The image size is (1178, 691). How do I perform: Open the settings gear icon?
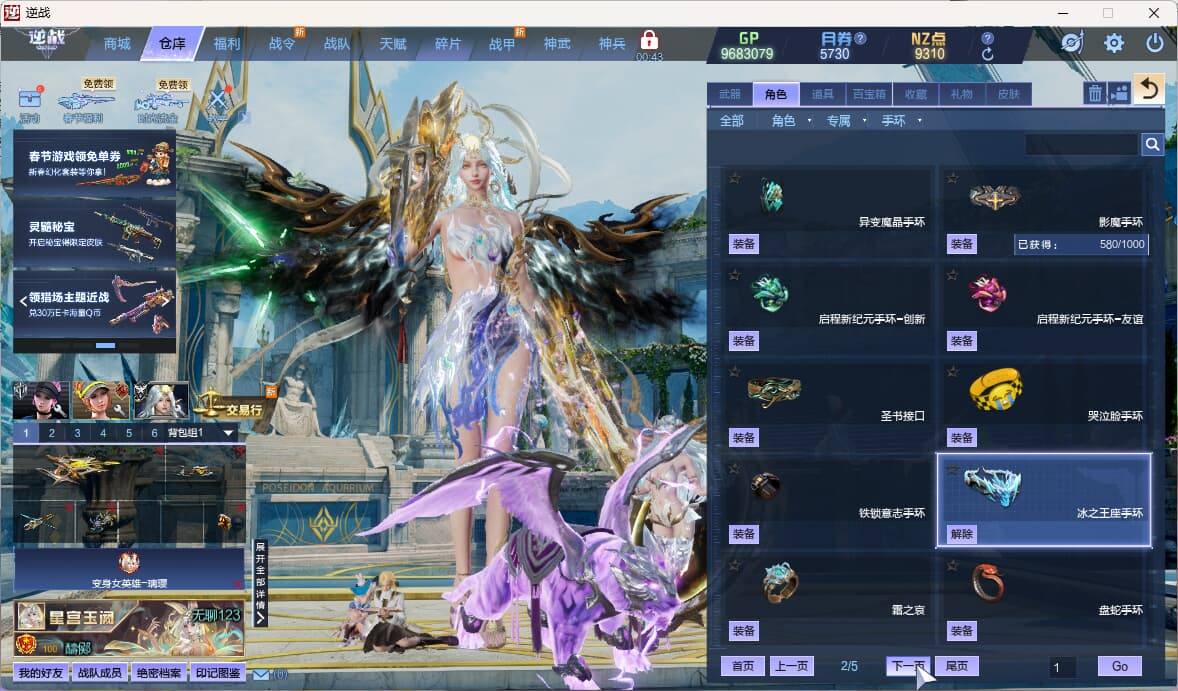tap(1113, 43)
